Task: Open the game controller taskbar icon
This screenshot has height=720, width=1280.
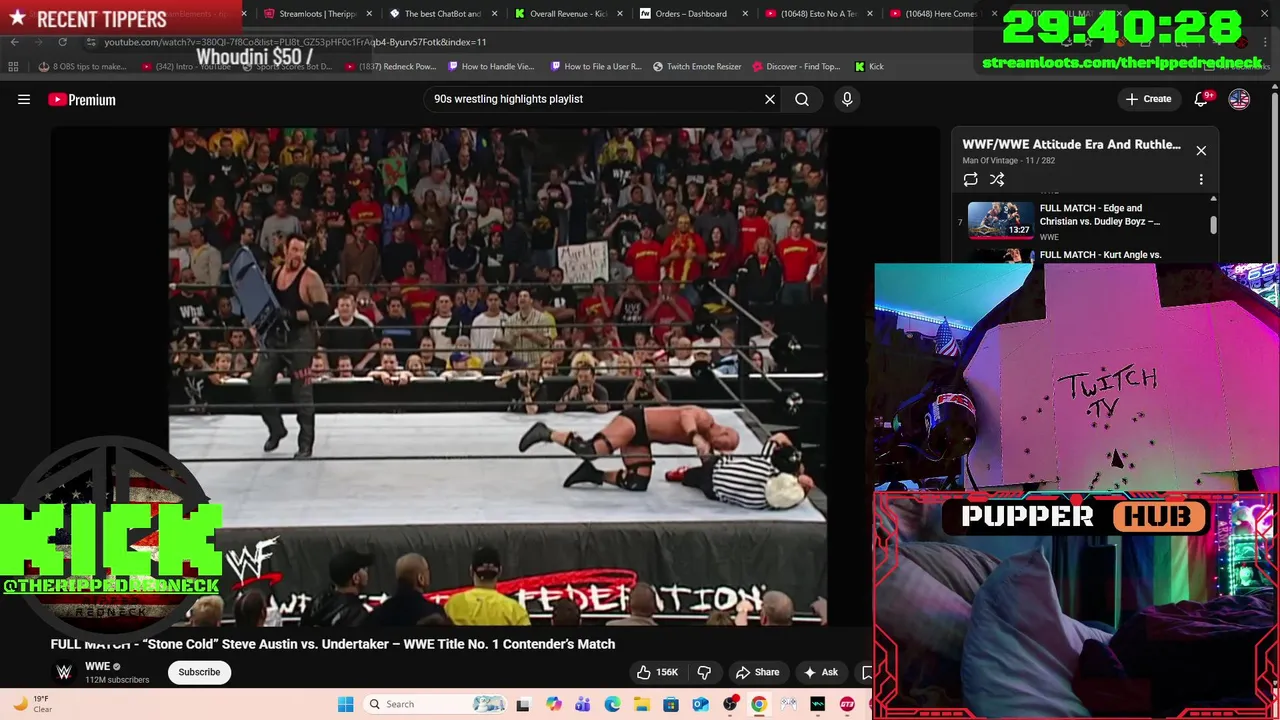Action: click(x=789, y=704)
